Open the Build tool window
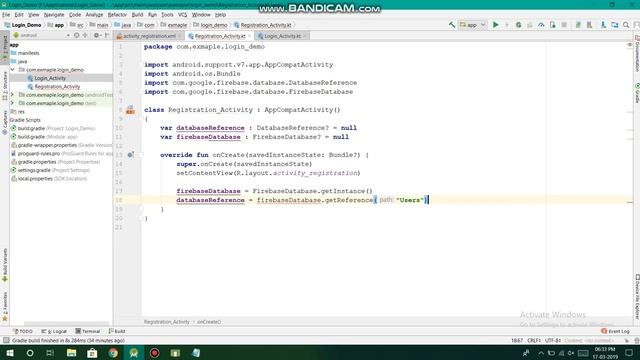Screen dimensions: 640x360 pyautogui.click(x=117, y=331)
